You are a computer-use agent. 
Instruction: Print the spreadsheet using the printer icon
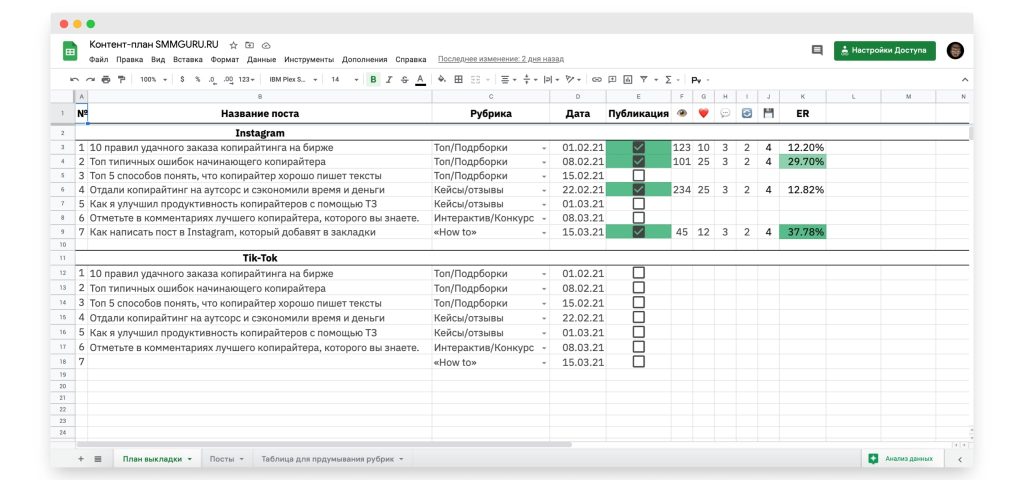tap(106, 79)
